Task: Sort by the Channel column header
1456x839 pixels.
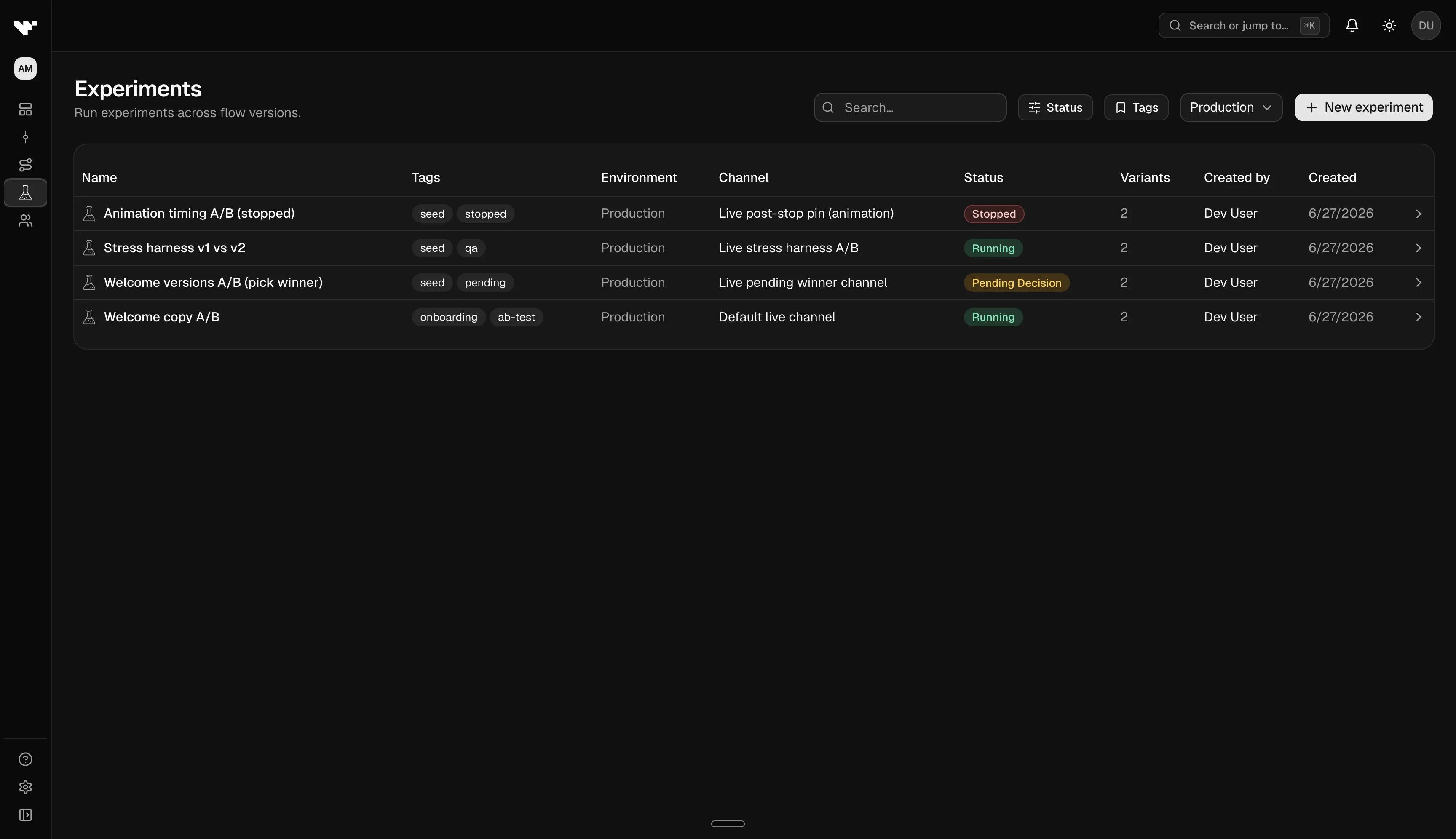Action: coord(744,177)
